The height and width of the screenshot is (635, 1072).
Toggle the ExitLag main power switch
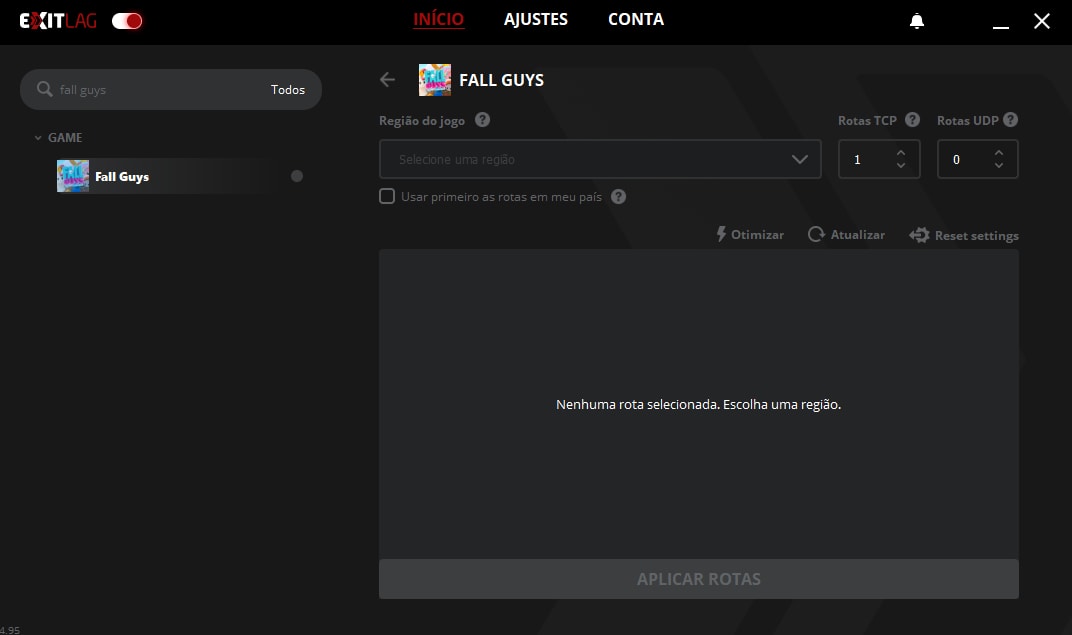(x=127, y=21)
